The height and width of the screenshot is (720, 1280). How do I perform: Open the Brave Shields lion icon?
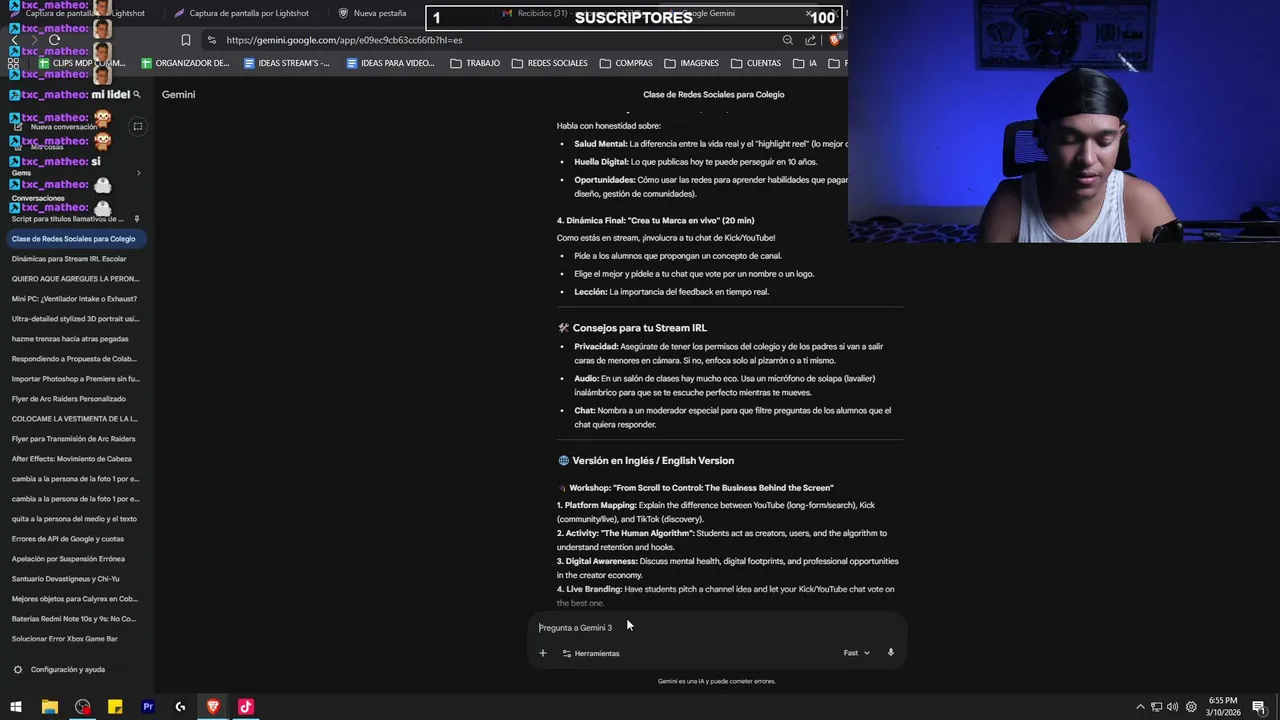tap(835, 40)
